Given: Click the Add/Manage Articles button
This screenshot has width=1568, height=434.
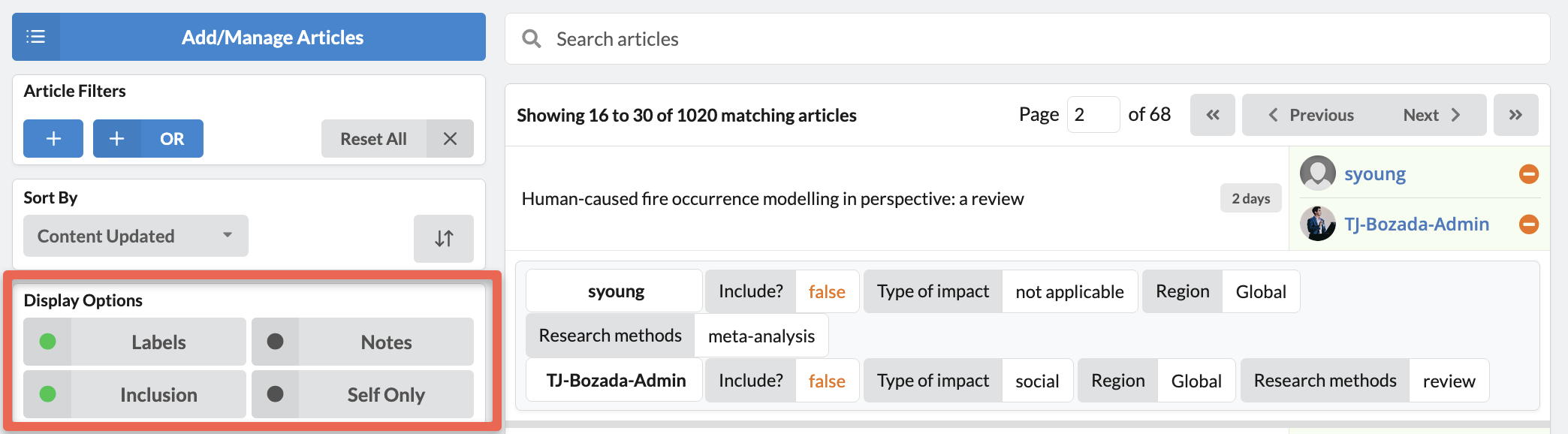Looking at the screenshot, I should (273, 37).
